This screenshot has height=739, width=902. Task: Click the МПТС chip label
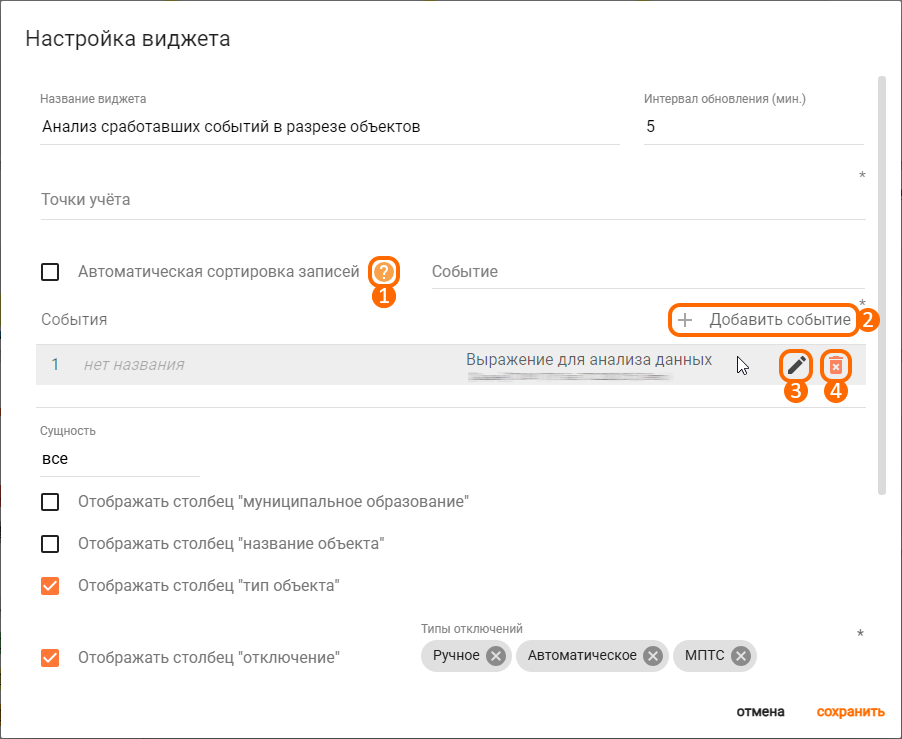click(705, 656)
